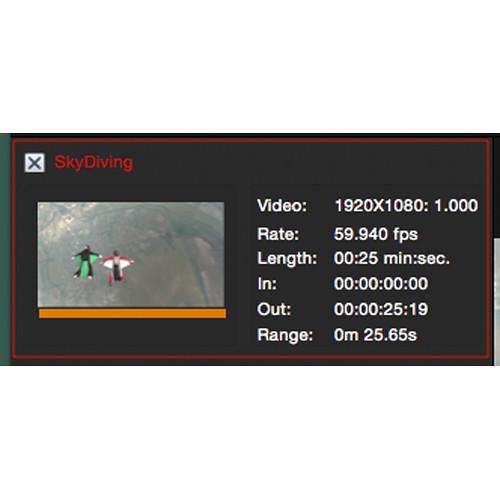Click the In label
This screenshot has width=500, height=500.
pyautogui.click(x=267, y=284)
